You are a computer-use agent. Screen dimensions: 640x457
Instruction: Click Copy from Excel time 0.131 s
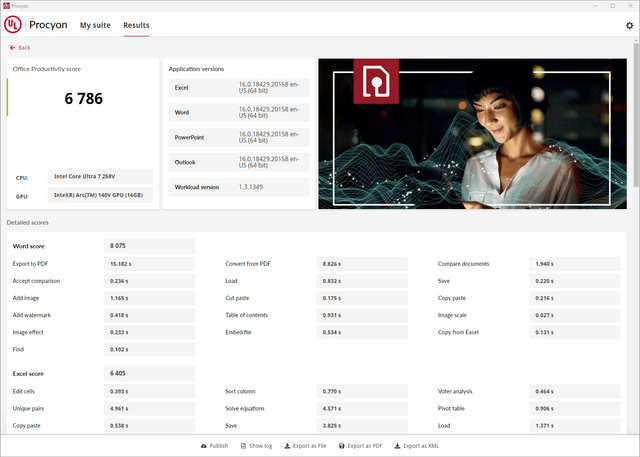(x=575, y=333)
